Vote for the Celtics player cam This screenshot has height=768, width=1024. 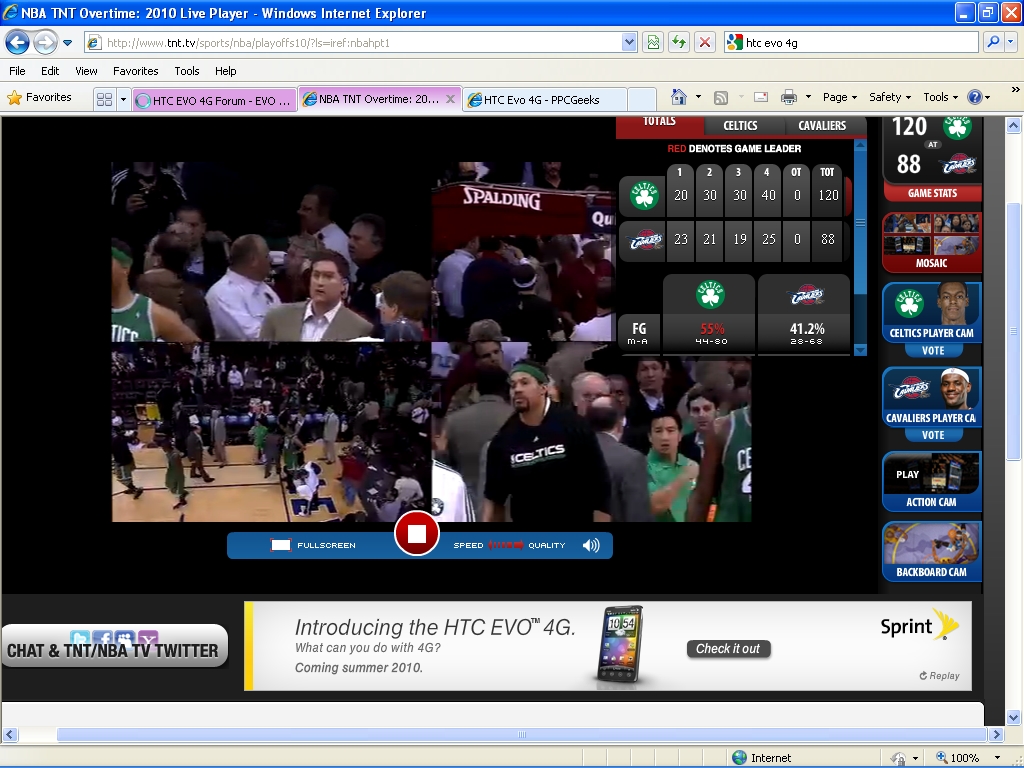932,351
